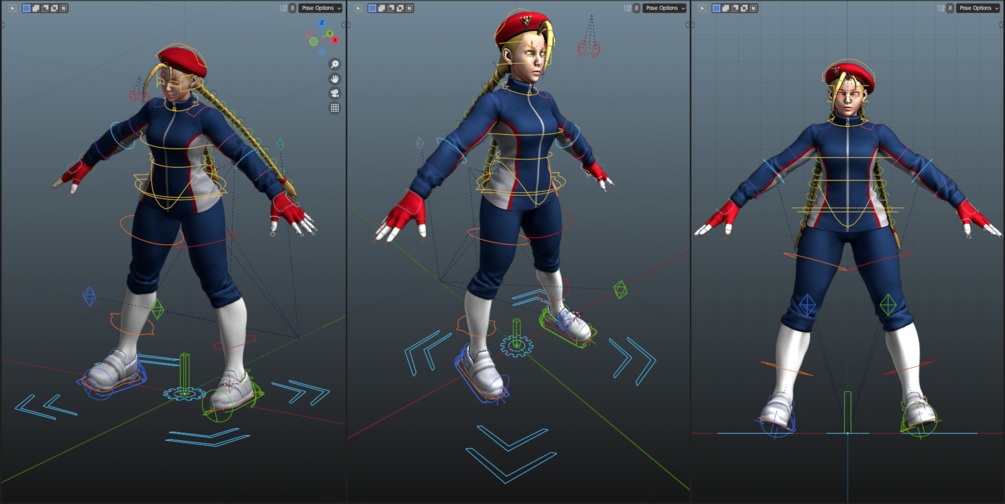
Task: Choose 'set new selection' mode in right viewport
Action: point(716,8)
